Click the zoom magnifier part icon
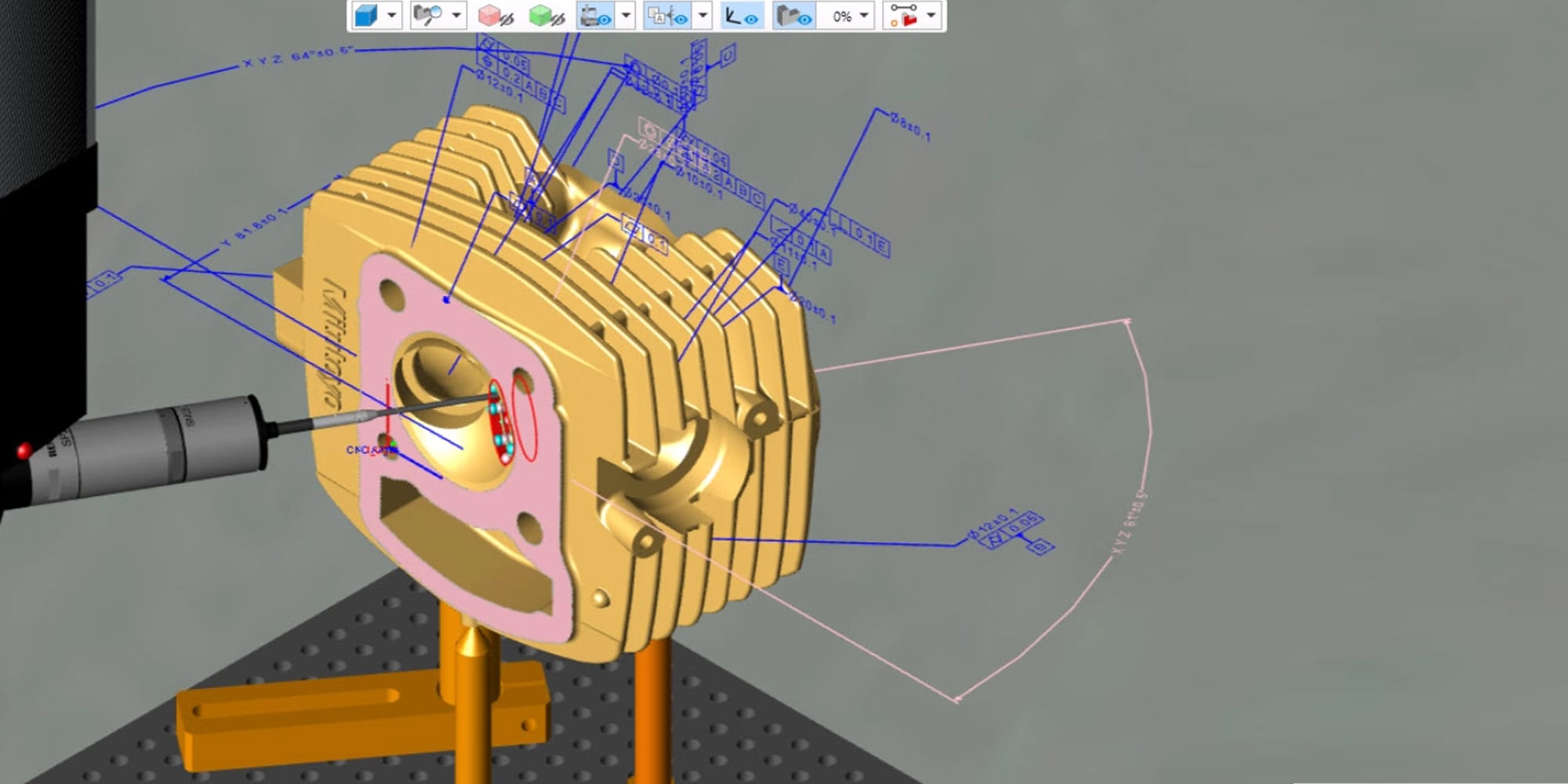The width and height of the screenshot is (1568, 784). [x=427, y=16]
